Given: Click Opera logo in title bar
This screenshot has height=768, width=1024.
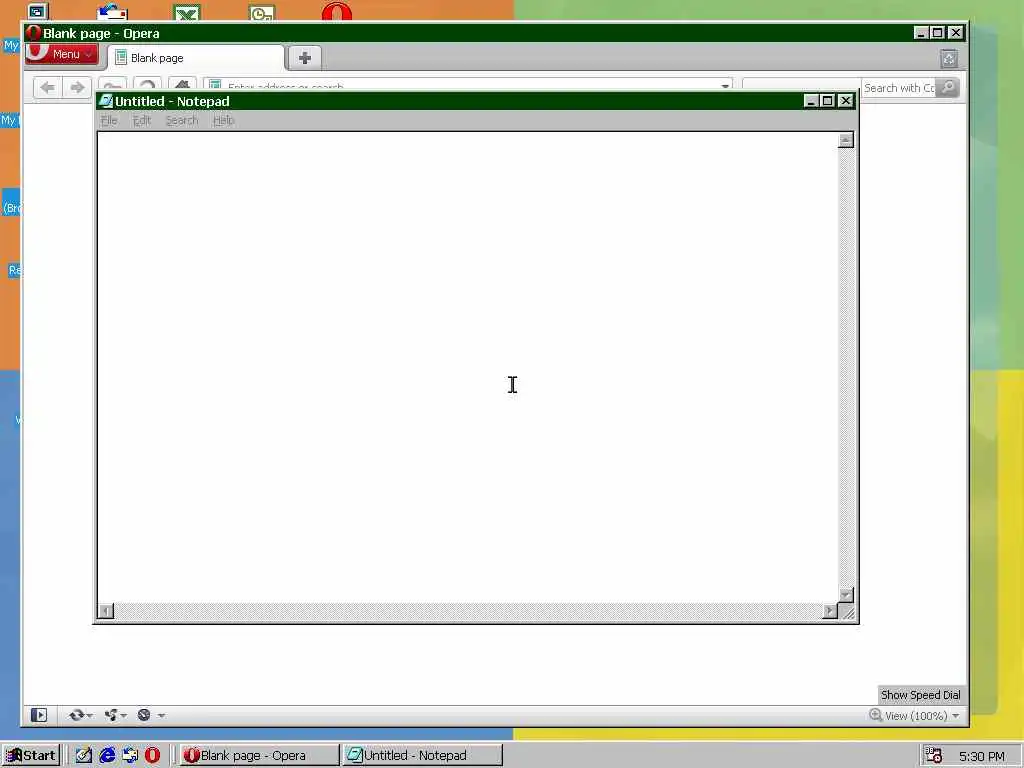Looking at the screenshot, I should coord(33,33).
